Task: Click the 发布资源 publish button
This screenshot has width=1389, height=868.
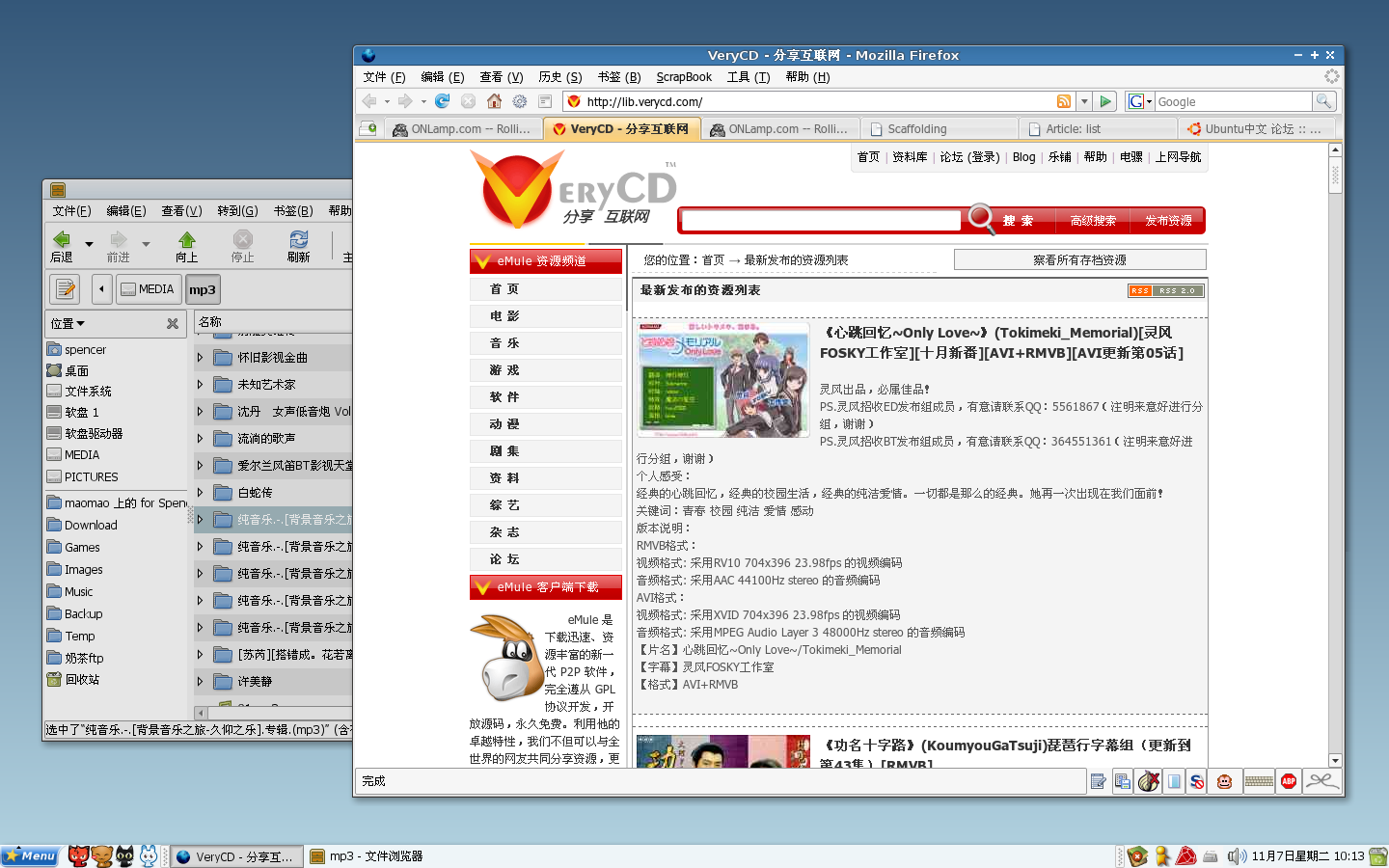Action: (1168, 221)
